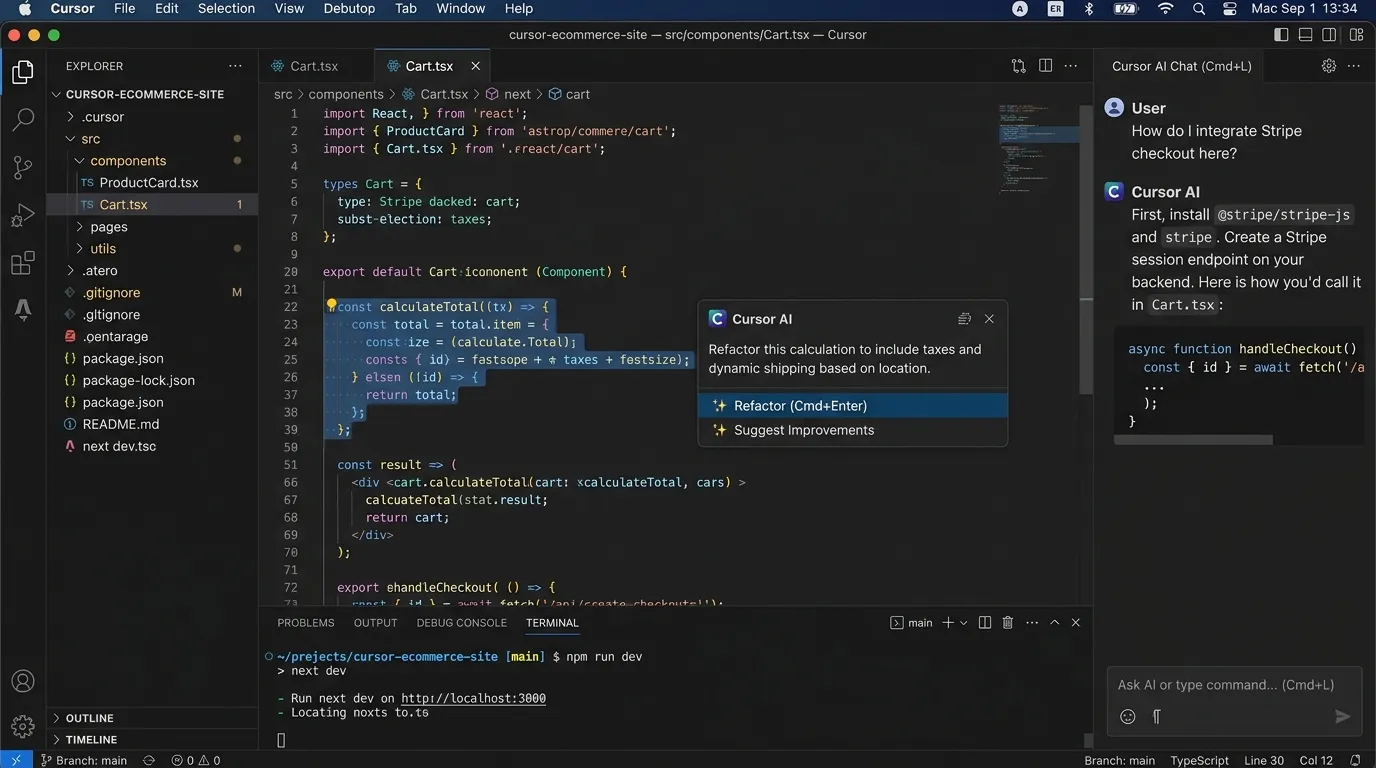The width and height of the screenshot is (1376, 768).
Task: Open the Search view in activity bar
Action: (x=23, y=119)
